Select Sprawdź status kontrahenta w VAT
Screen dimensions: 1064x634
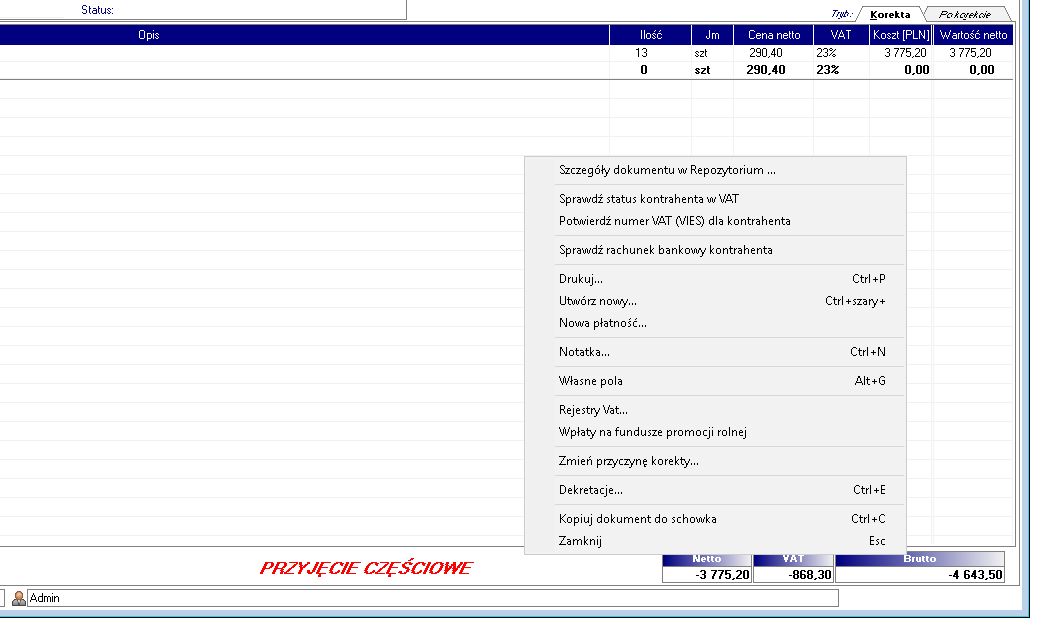coord(649,199)
